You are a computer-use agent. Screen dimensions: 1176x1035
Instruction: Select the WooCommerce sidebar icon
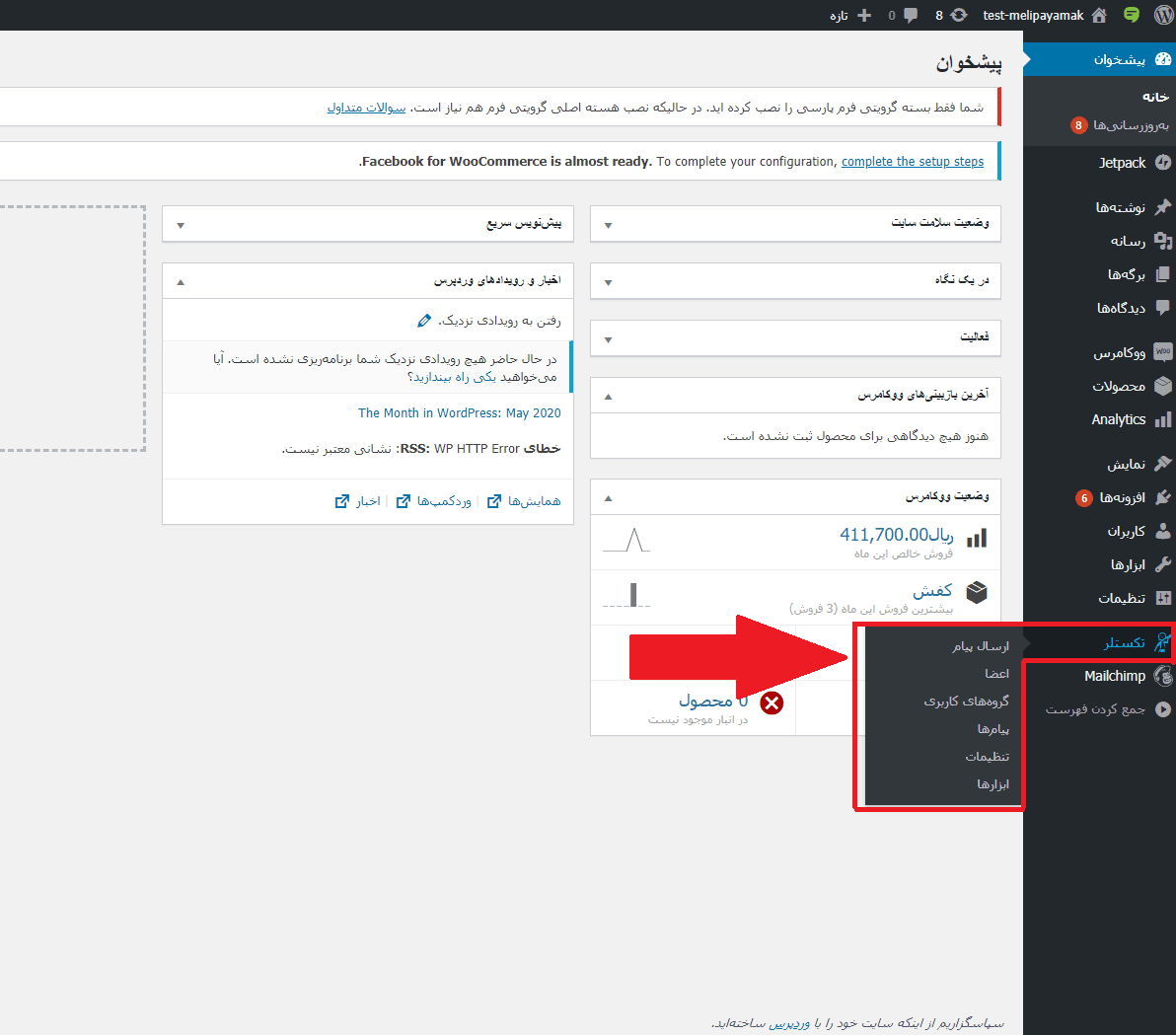[x=1163, y=351]
